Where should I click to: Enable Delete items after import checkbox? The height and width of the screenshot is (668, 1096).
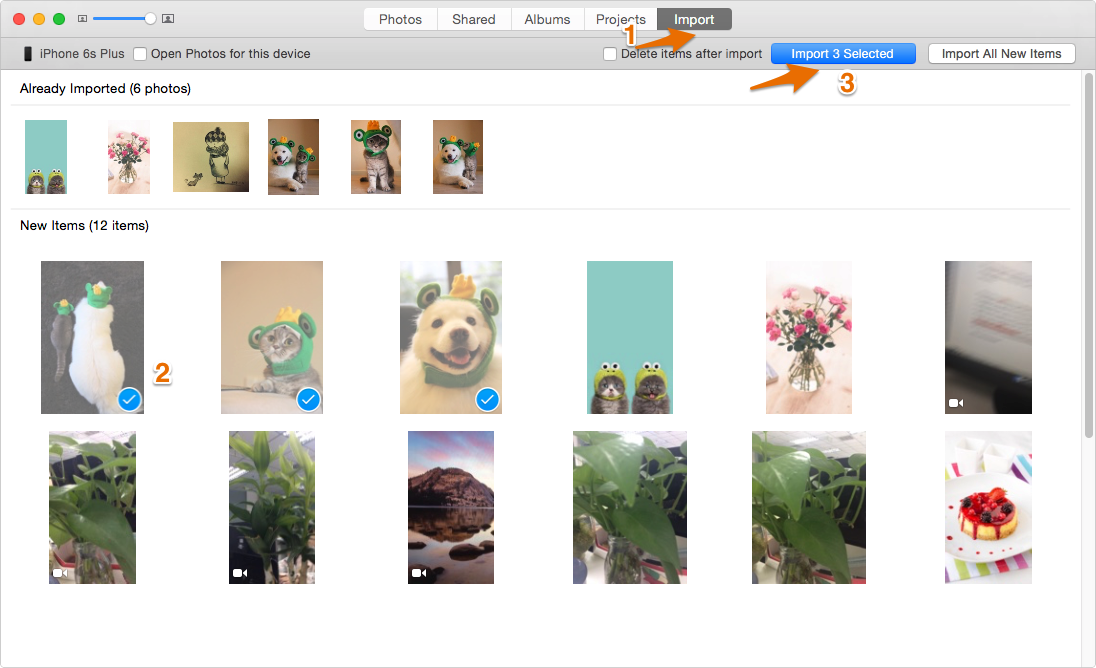tap(610, 54)
